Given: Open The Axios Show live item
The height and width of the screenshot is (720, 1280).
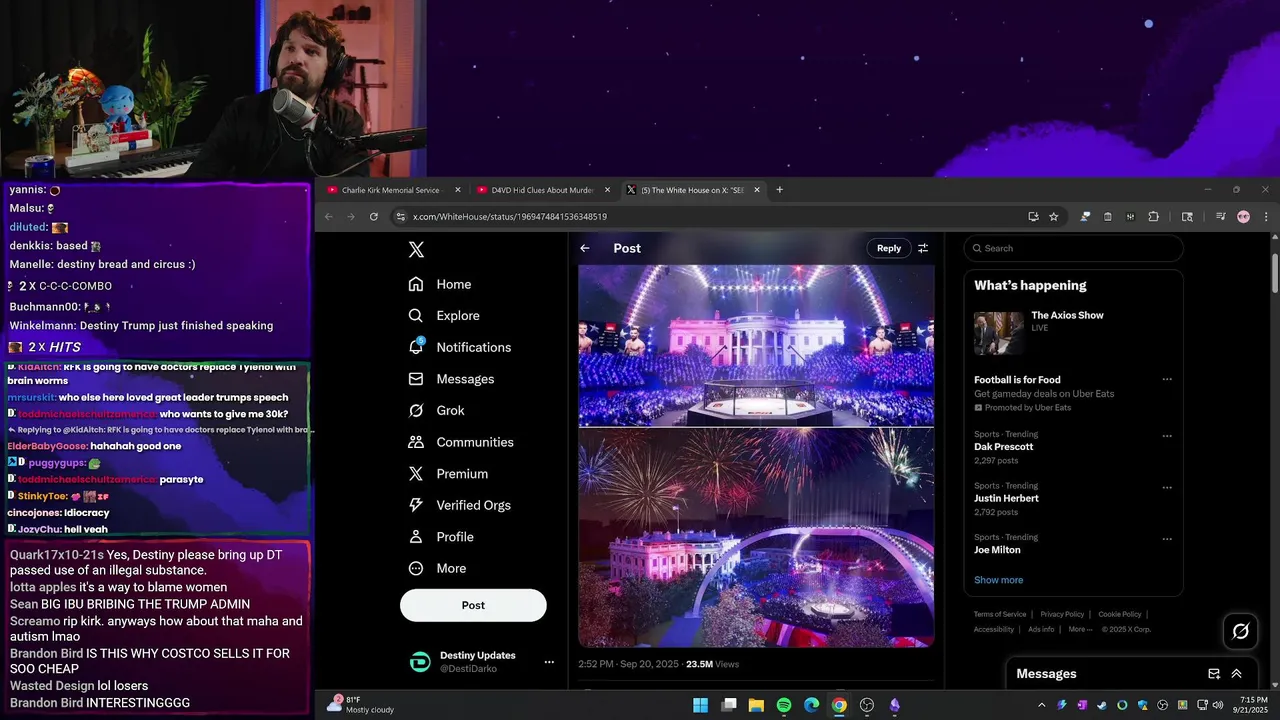Looking at the screenshot, I should point(1073,332).
